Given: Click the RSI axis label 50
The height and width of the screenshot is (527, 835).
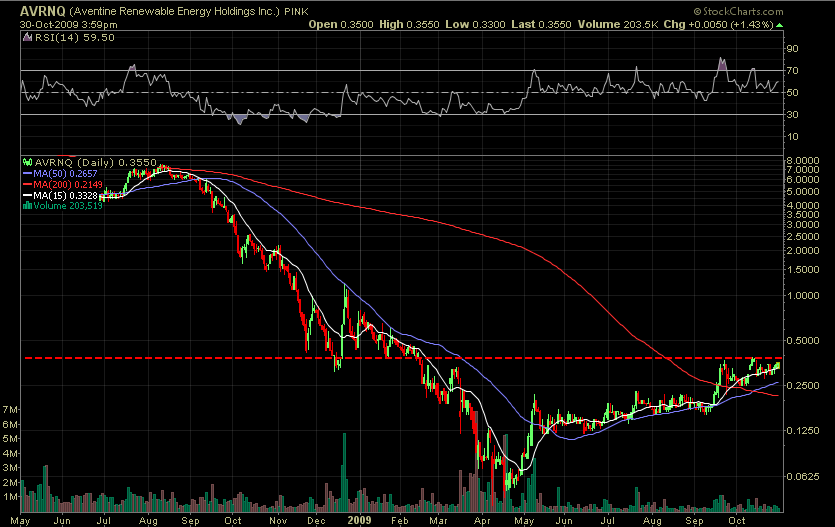Looking at the screenshot, I should click(x=792, y=93).
